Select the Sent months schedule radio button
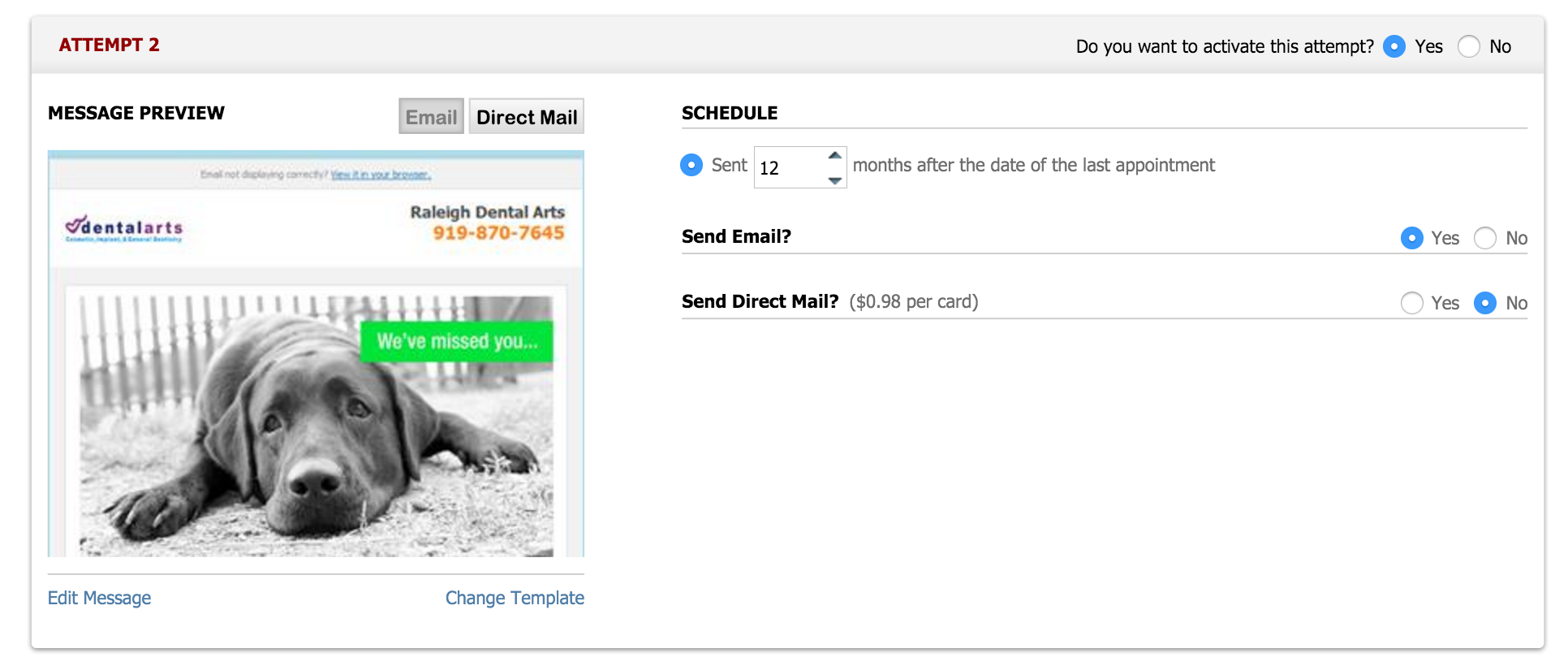1568x666 pixels. point(691,165)
